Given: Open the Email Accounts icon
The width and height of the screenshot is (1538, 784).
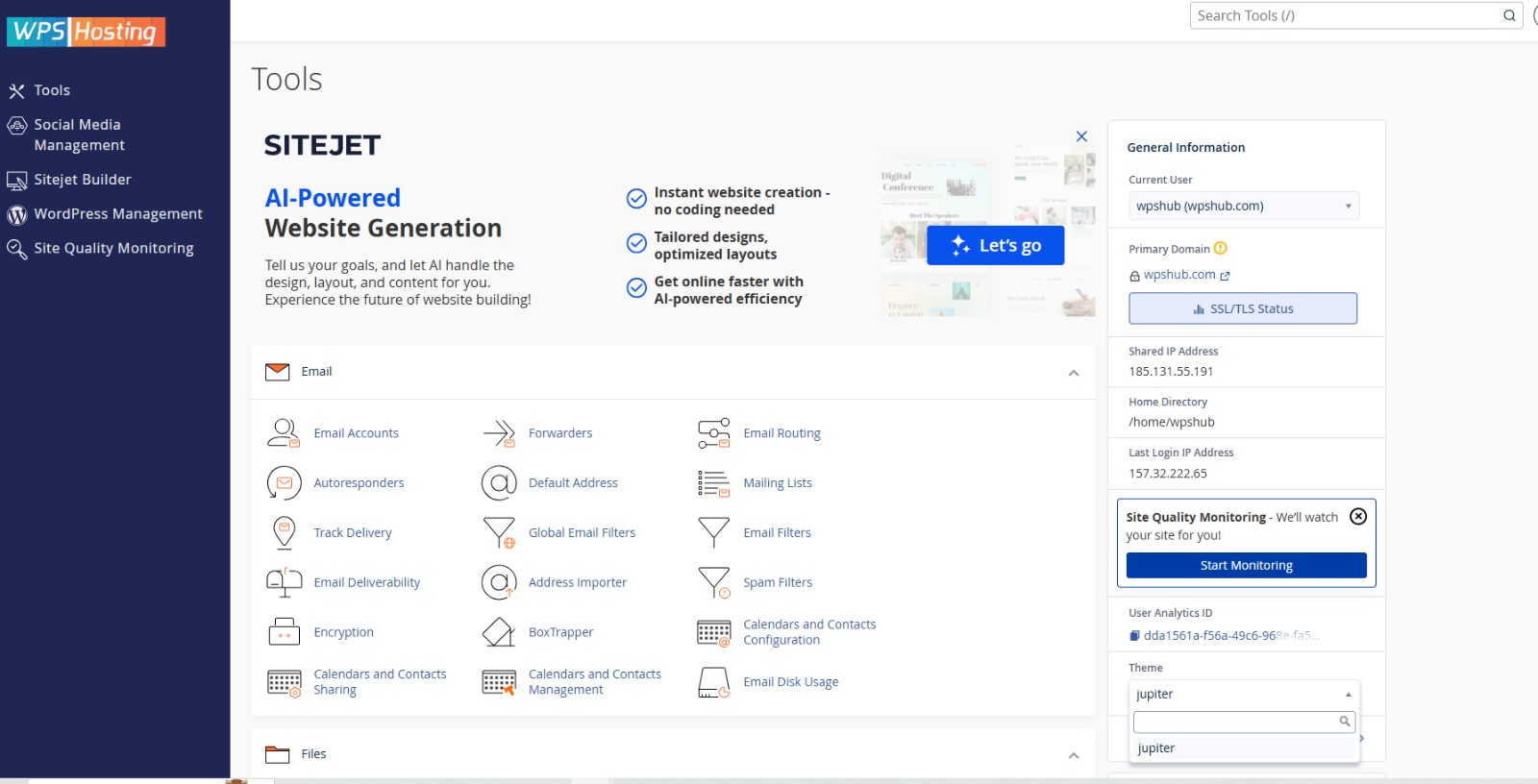Looking at the screenshot, I should pyautogui.click(x=284, y=433).
